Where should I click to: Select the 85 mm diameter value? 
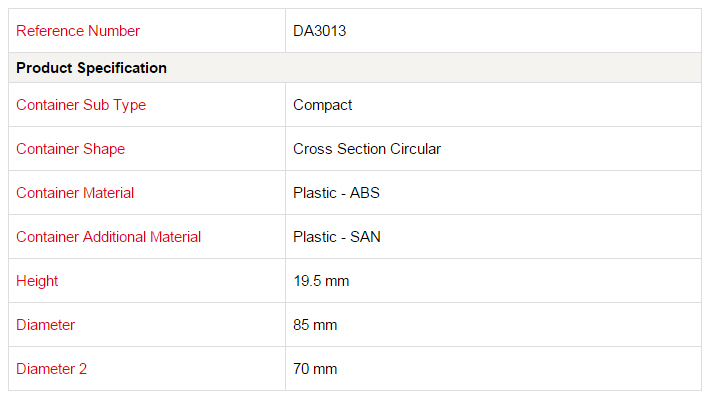click(x=315, y=325)
